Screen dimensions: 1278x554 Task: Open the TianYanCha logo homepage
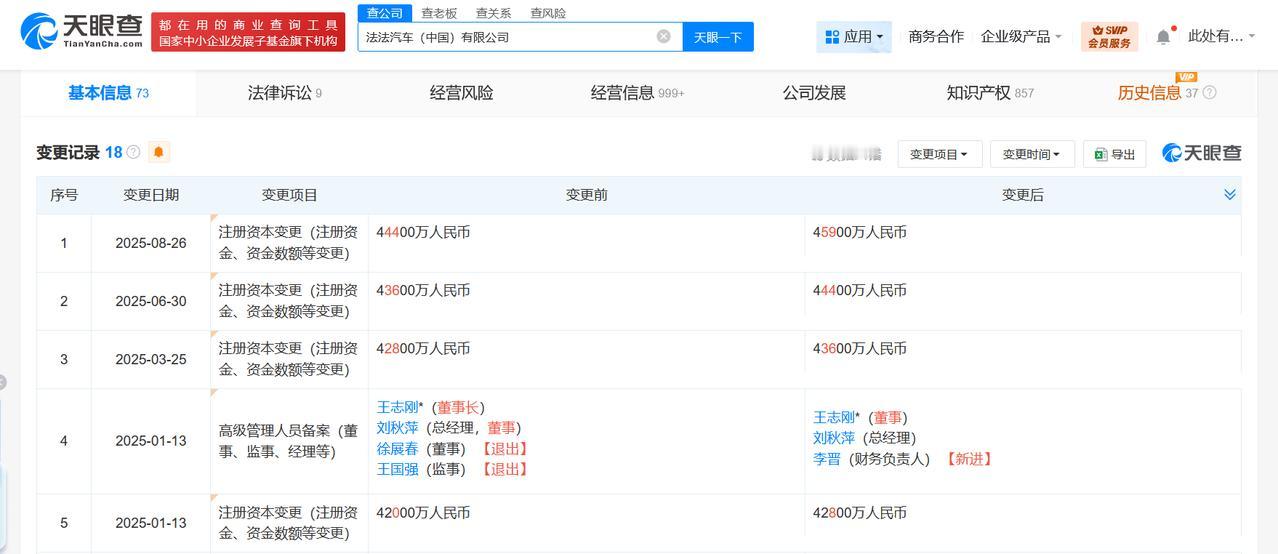(82, 32)
